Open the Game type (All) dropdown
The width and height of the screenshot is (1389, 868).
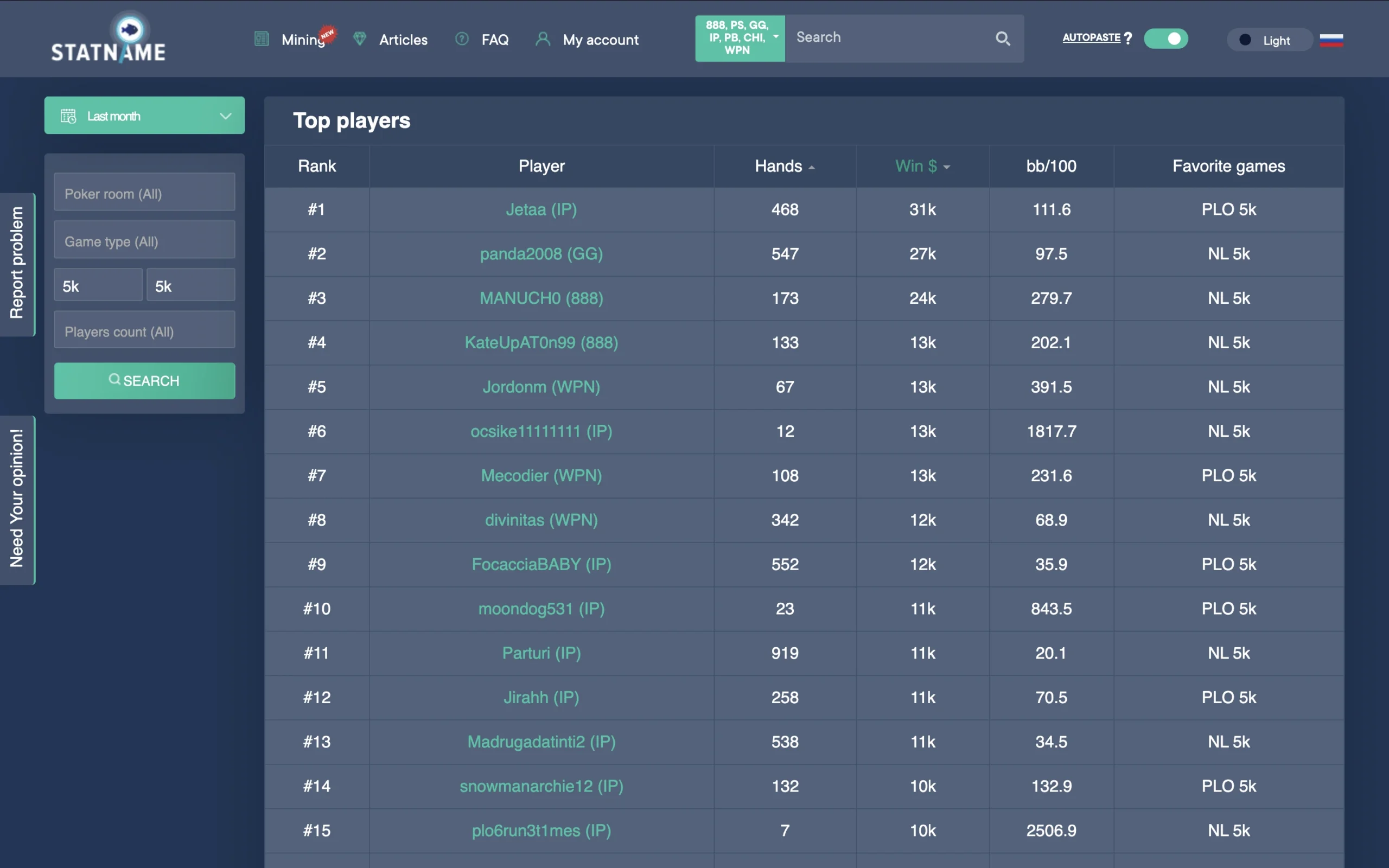coord(145,241)
